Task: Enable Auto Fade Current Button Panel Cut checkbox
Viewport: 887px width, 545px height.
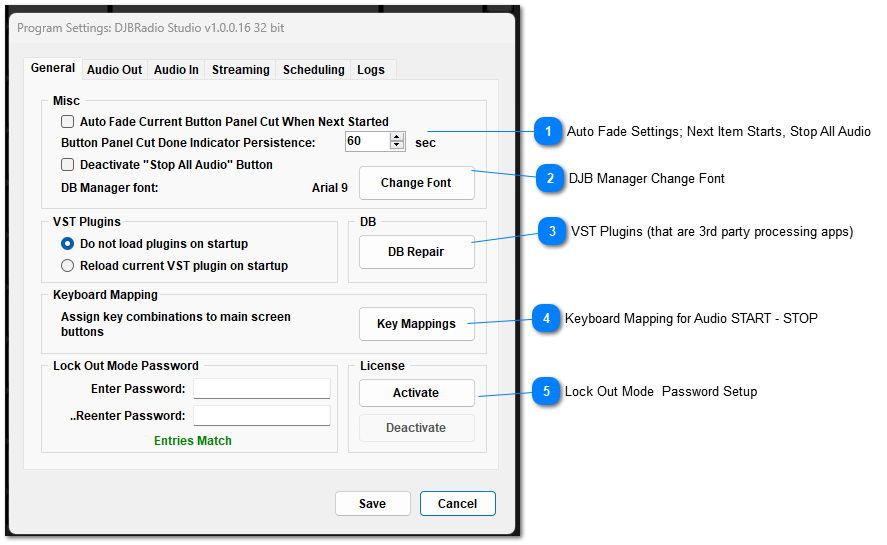Action: [x=67, y=122]
